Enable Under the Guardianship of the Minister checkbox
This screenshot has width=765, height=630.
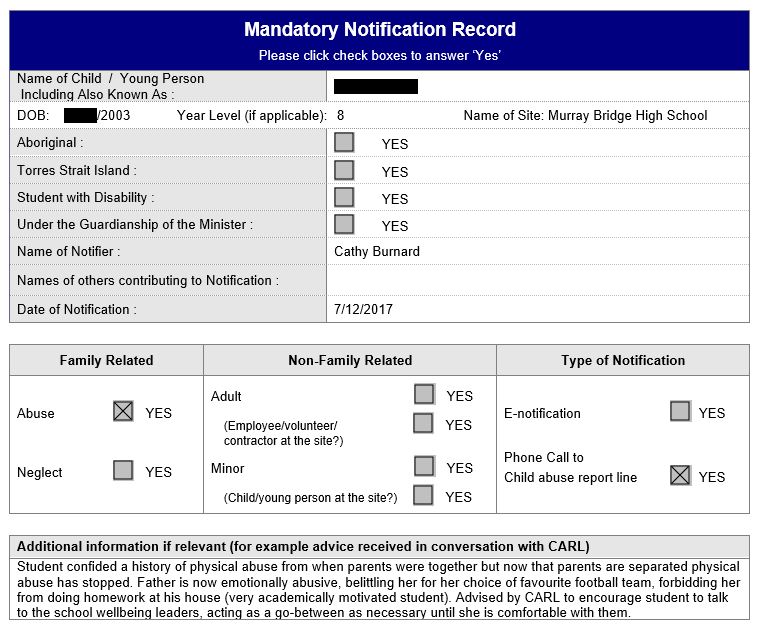tap(344, 224)
